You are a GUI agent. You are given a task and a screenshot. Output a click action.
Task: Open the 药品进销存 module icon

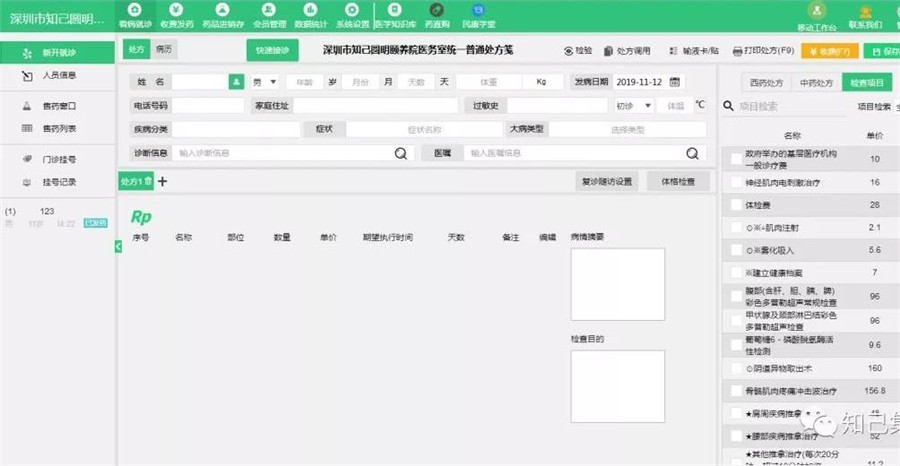[223, 10]
